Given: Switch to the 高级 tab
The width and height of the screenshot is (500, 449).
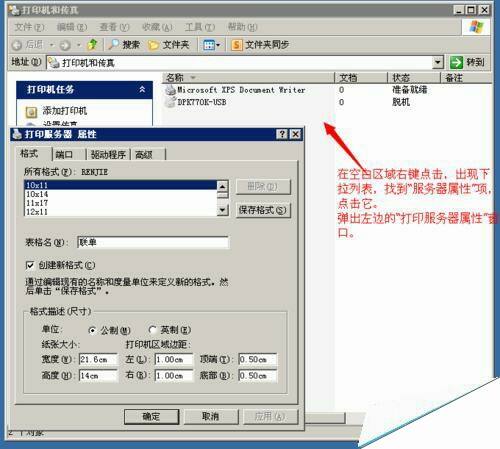Looking at the screenshot, I should [148, 155].
